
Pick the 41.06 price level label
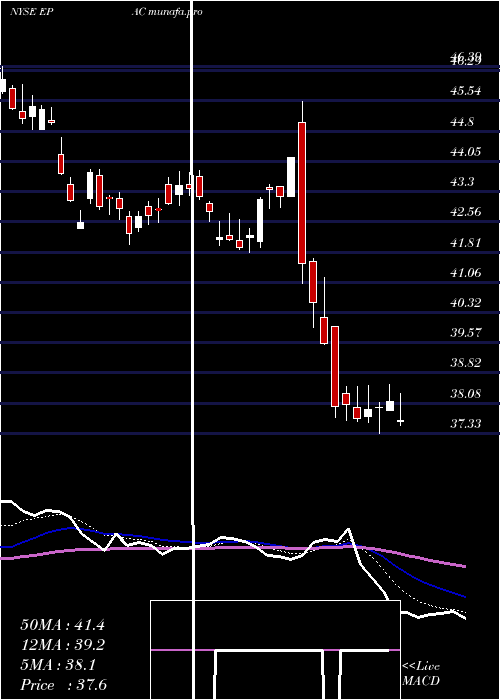pyautogui.click(x=466, y=272)
